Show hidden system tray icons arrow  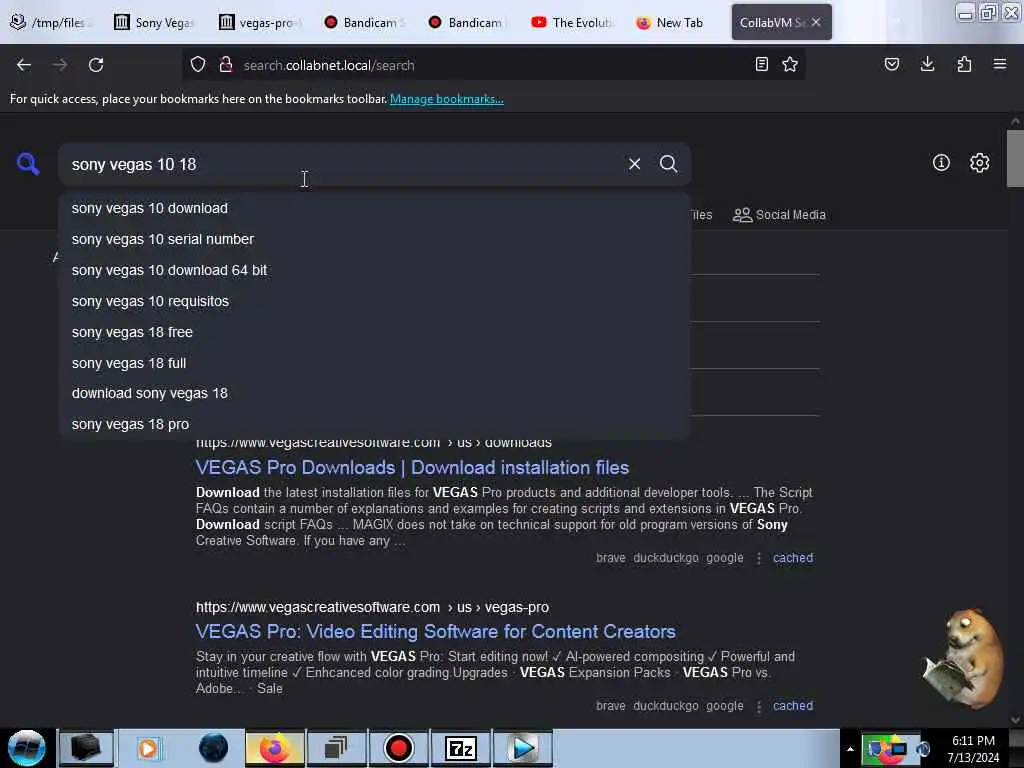click(x=850, y=749)
